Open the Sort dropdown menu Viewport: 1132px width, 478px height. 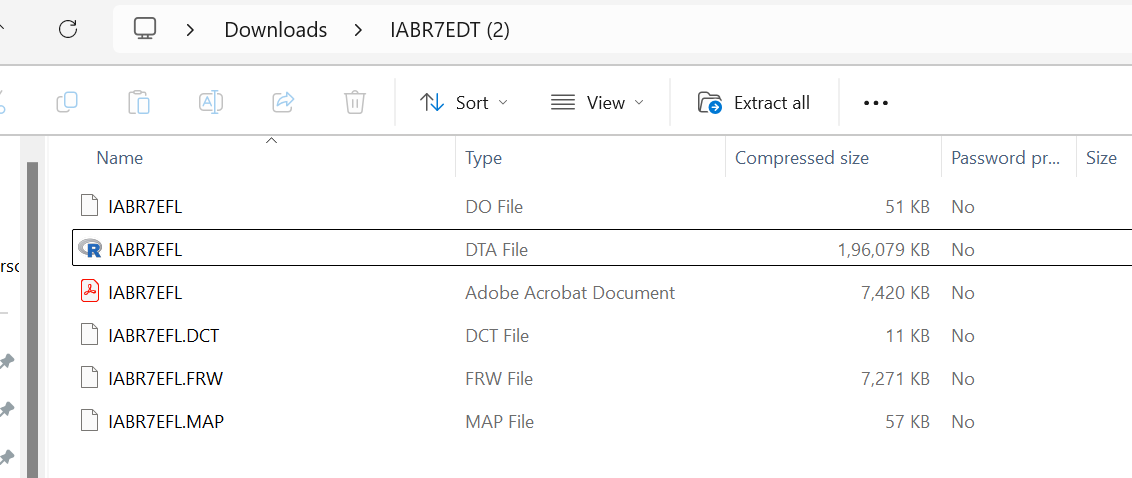coord(464,102)
